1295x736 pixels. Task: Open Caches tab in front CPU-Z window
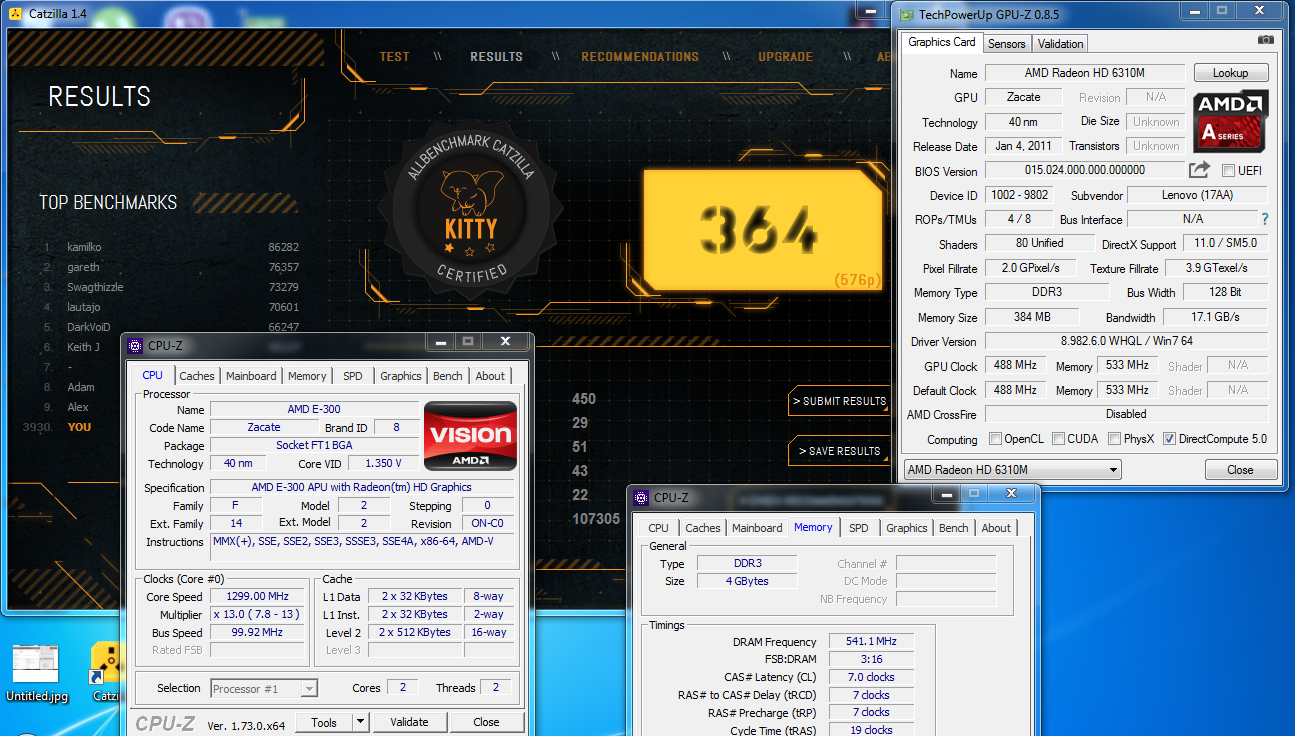tap(197, 376)
